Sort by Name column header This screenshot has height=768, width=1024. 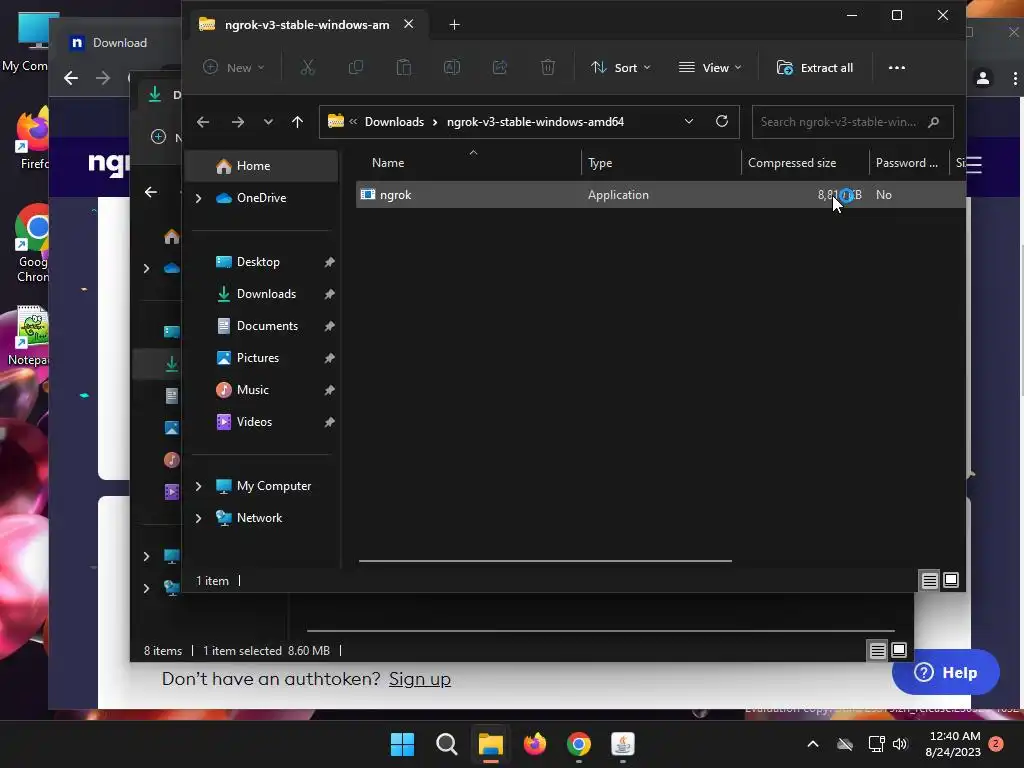point(388,163)
